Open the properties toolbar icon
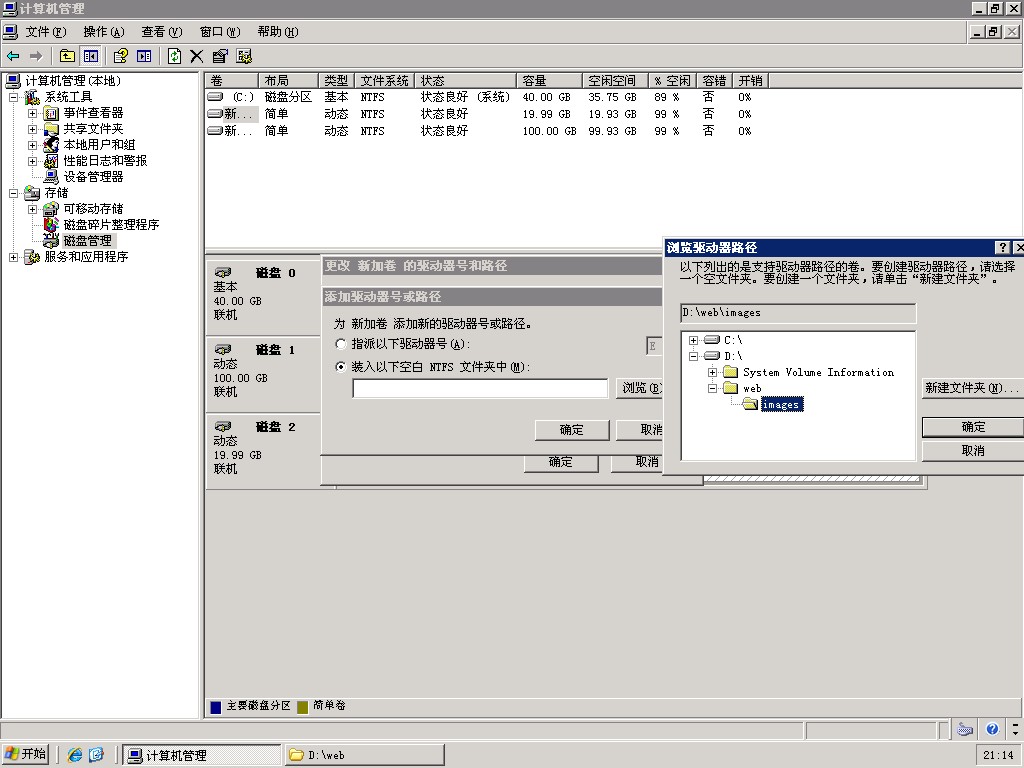Viewport: 1024px width, 768px height. pos(220,56)
